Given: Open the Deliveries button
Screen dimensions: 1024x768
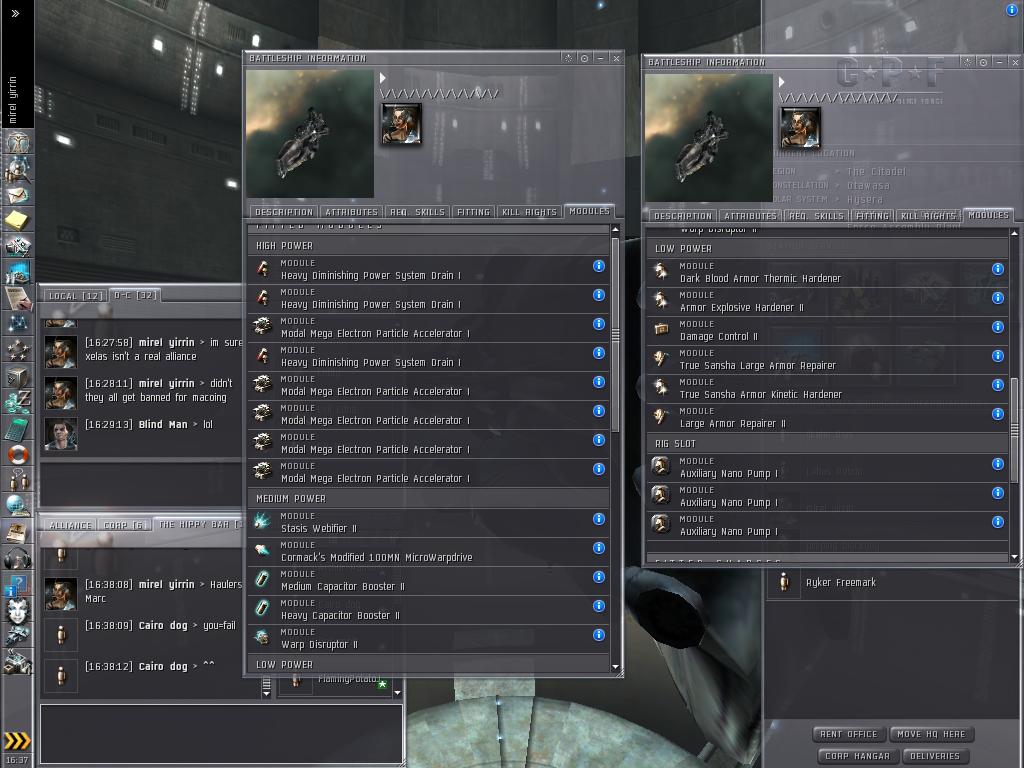Looking at the screenshot, I should coord(935,756).
